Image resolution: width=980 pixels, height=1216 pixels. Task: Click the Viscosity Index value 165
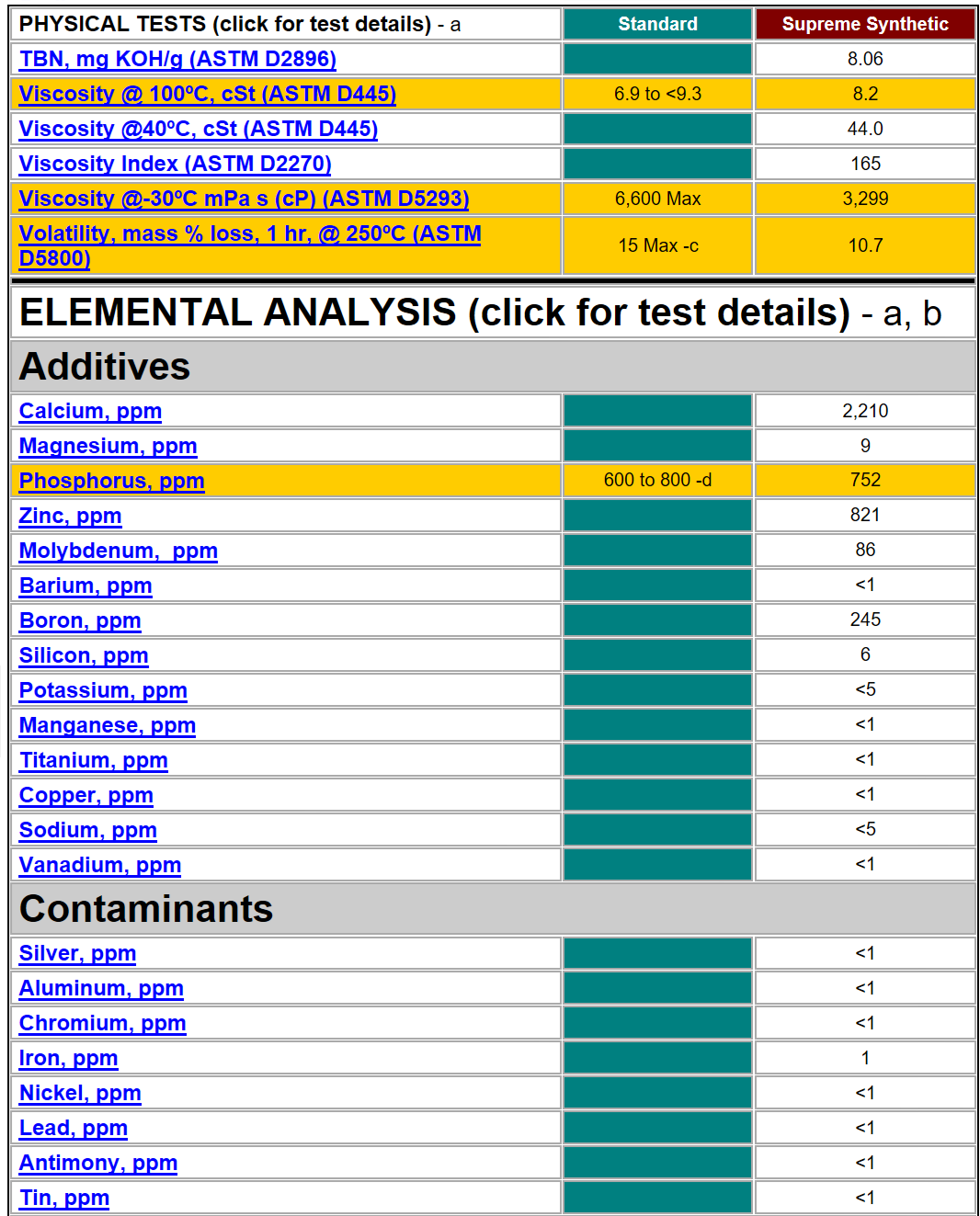(865, 164)
